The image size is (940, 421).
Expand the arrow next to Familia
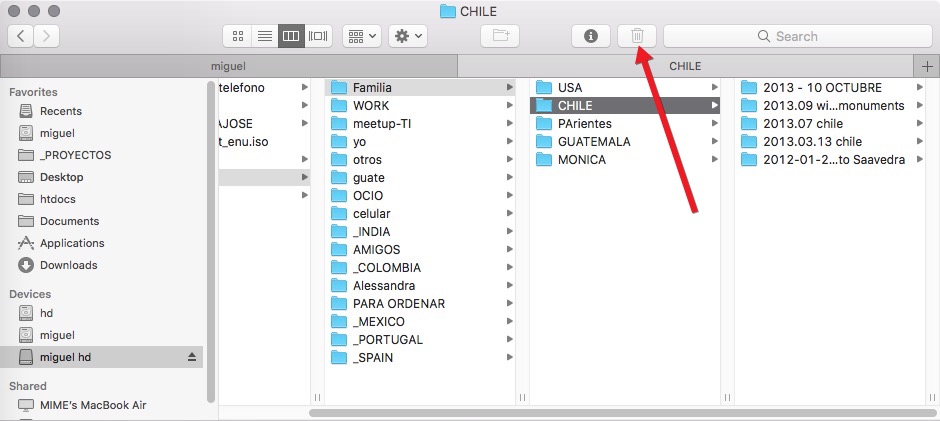click(x=509, y=88)
